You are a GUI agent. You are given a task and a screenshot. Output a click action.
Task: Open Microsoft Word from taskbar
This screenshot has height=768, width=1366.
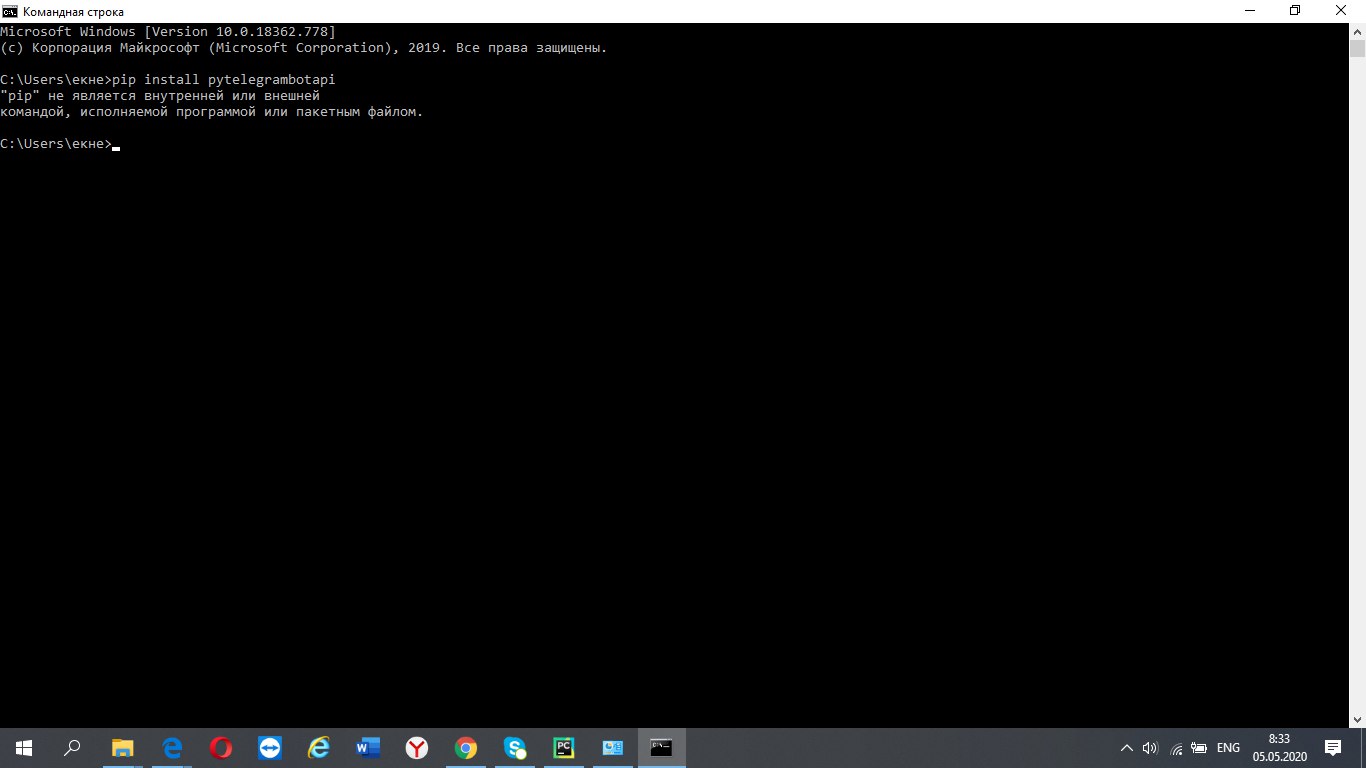click(x=367, y=747)
